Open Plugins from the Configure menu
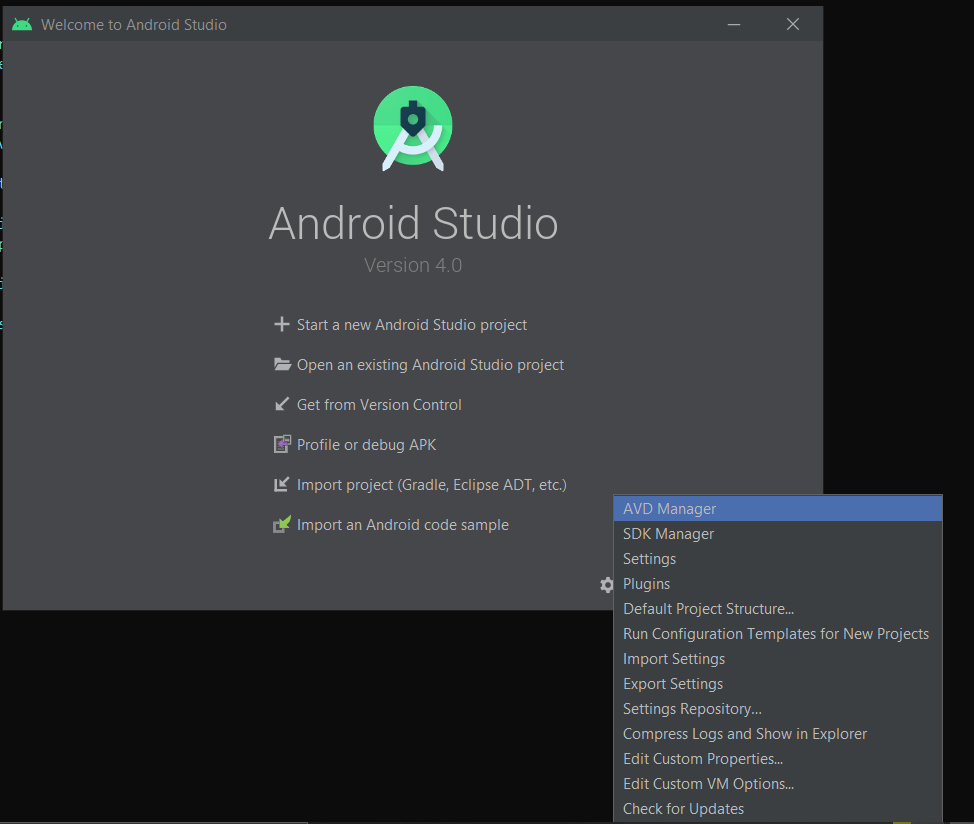 [x=778, y=584]
